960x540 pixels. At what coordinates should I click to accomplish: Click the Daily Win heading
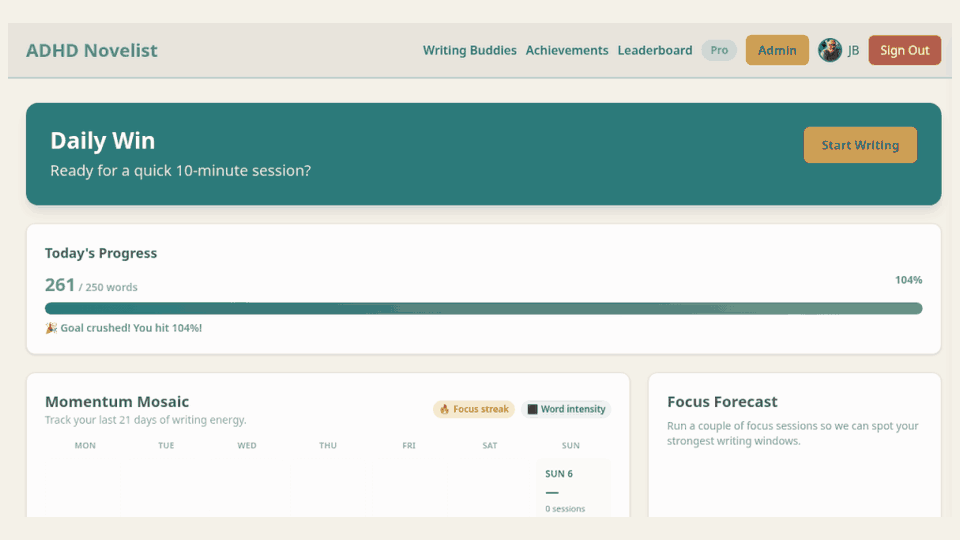(x=102, y=140)
